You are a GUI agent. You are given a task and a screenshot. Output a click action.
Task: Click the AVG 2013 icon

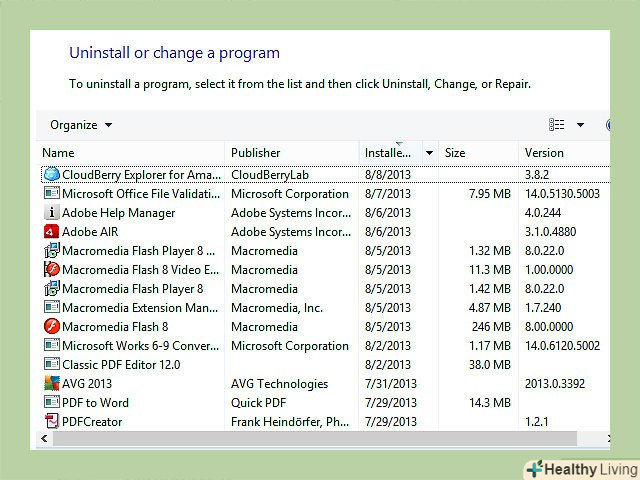(x=51, y=383)
